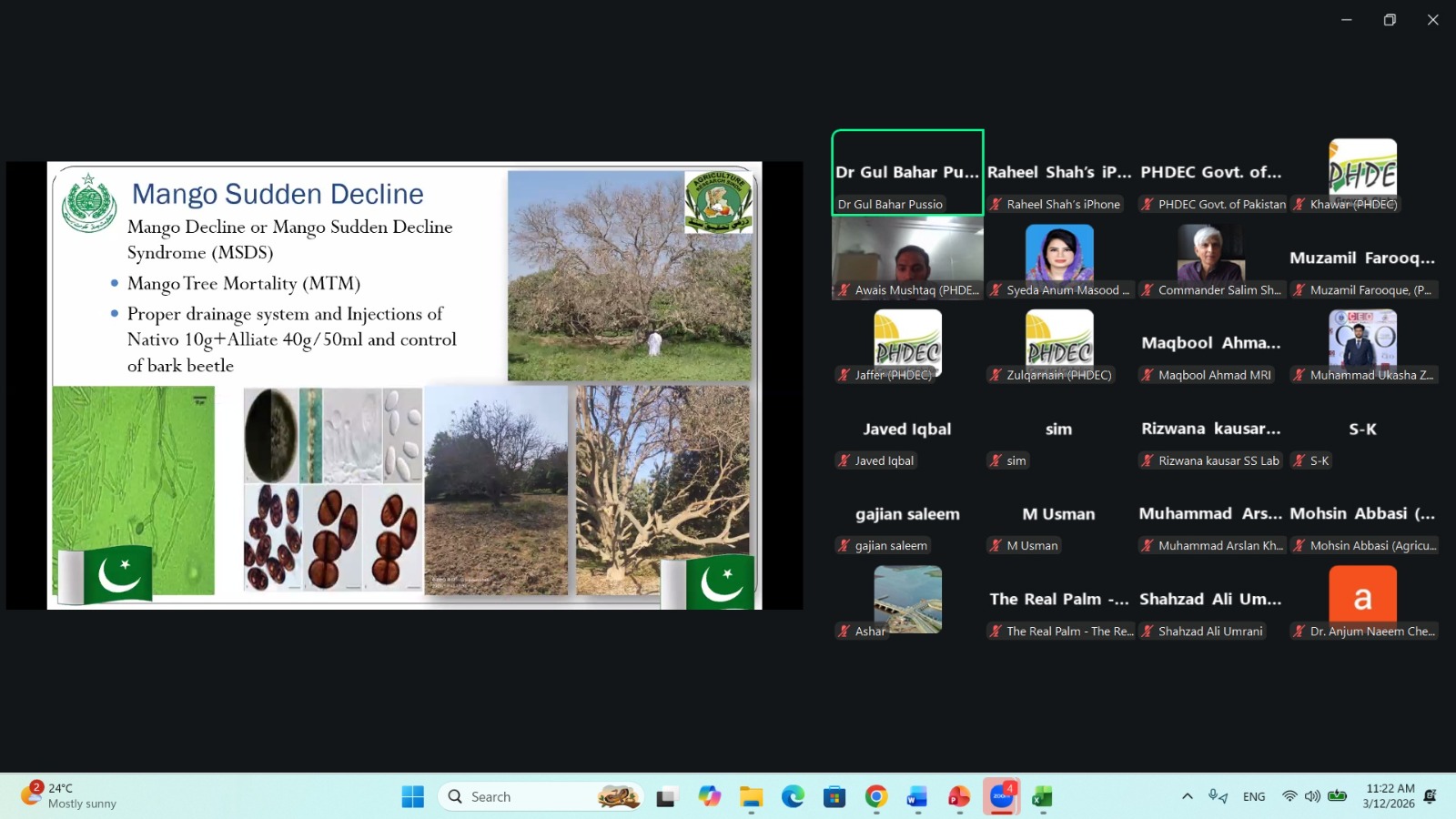Open Microsoft Edge browser
1456x819 pixels.
(793, 797)
